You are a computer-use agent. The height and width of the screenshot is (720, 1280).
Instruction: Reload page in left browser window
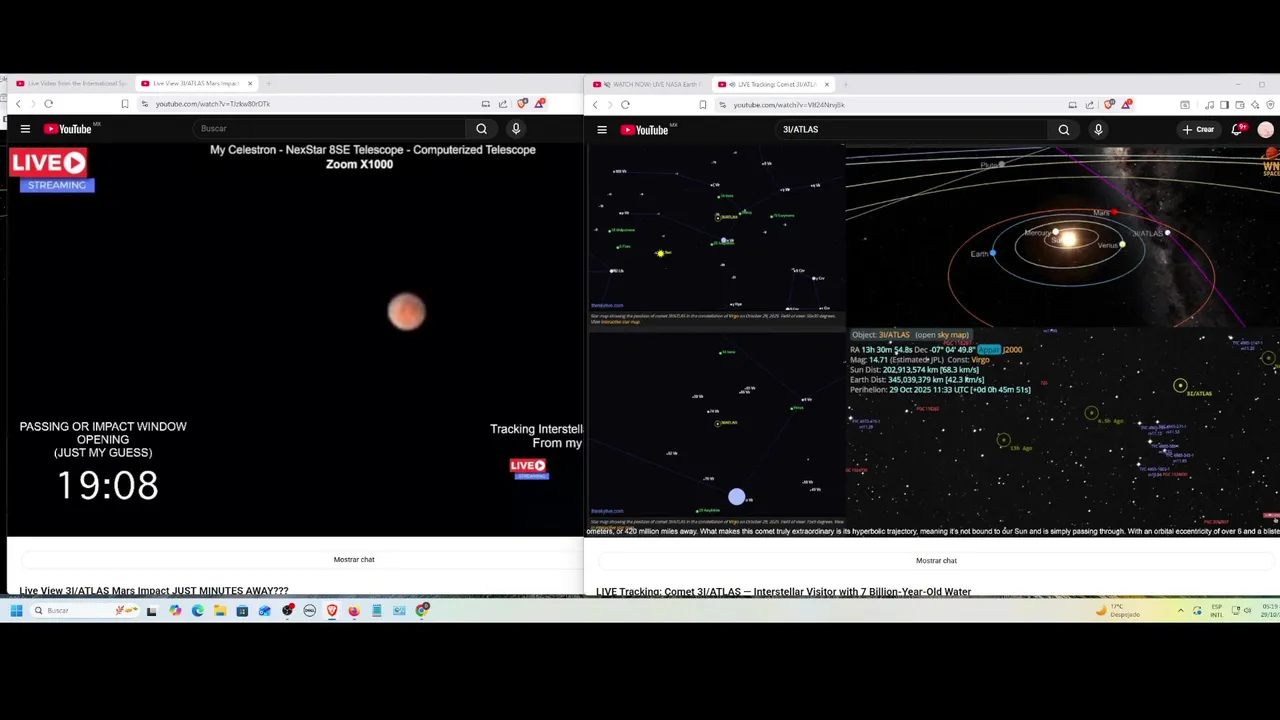48,104
